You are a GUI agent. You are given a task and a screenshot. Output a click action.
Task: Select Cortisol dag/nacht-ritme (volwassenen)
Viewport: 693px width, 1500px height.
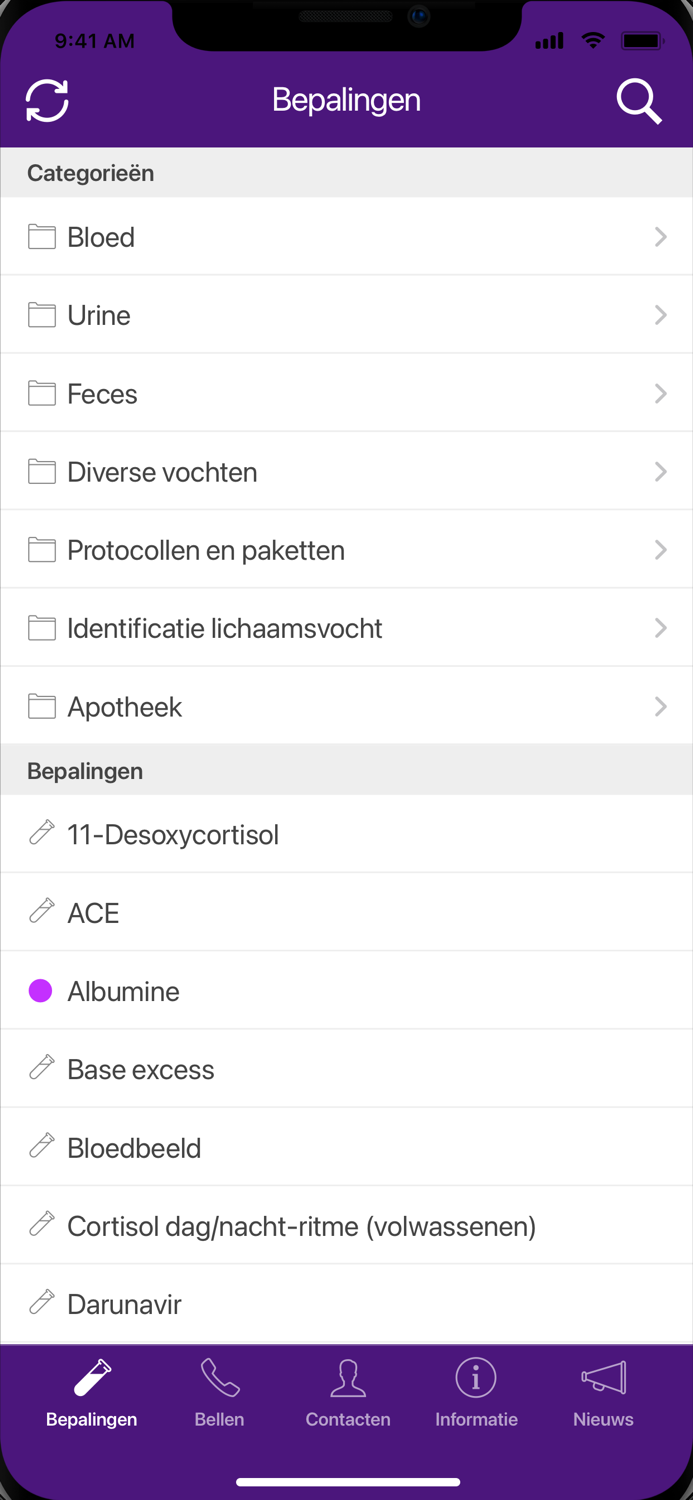tap(347, 1225)
